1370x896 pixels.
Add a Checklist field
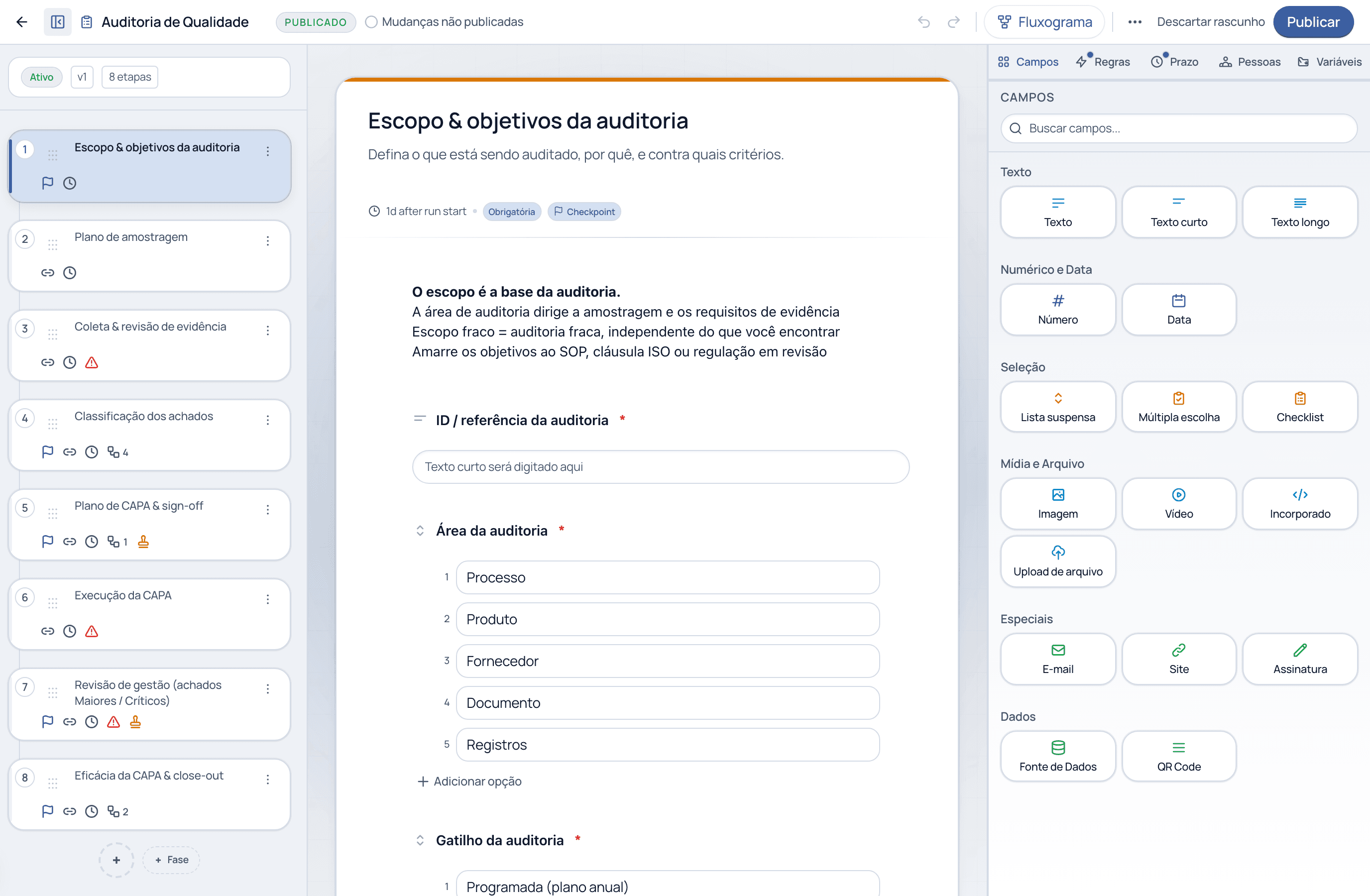[x=1300, y=407]
